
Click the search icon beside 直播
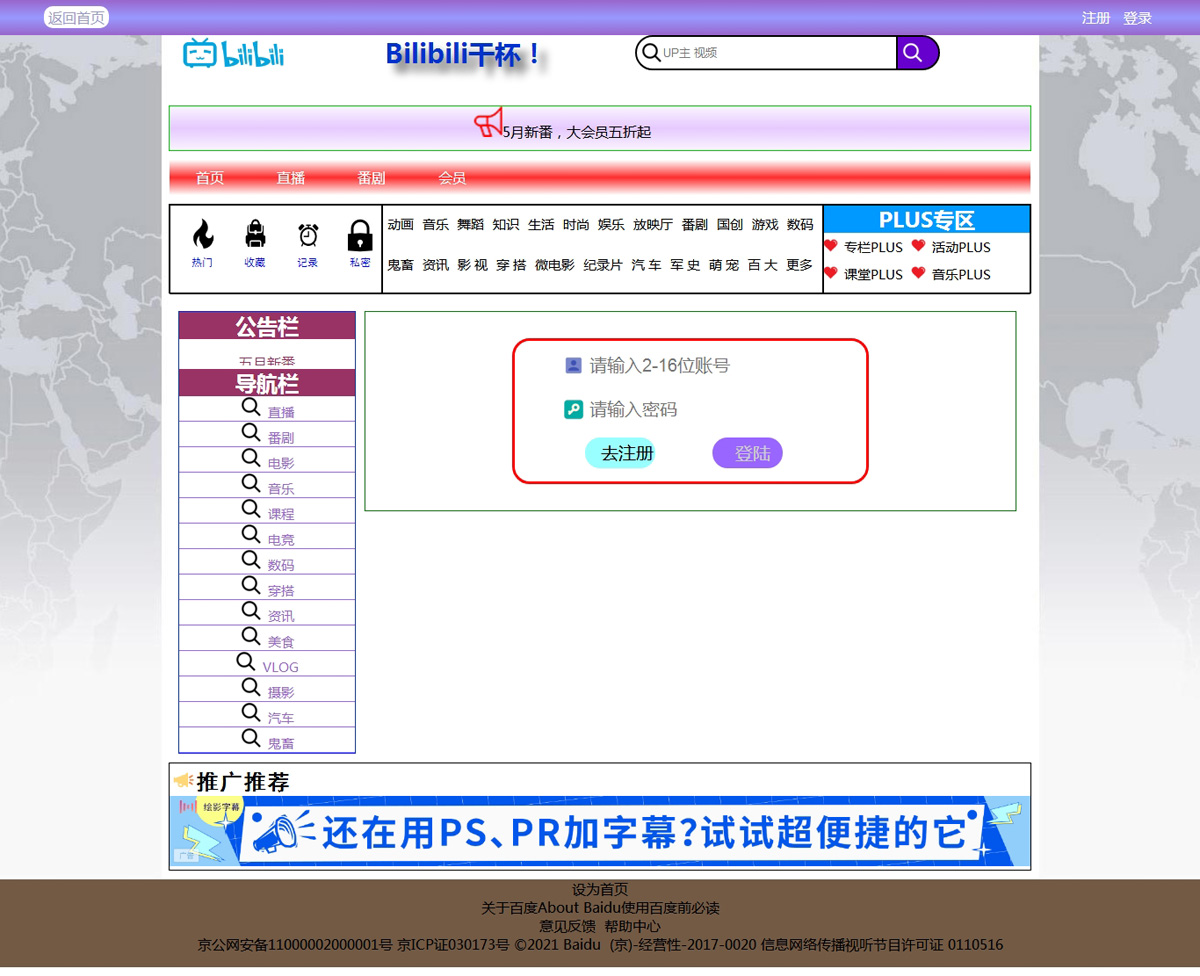[x=251, y=407]
